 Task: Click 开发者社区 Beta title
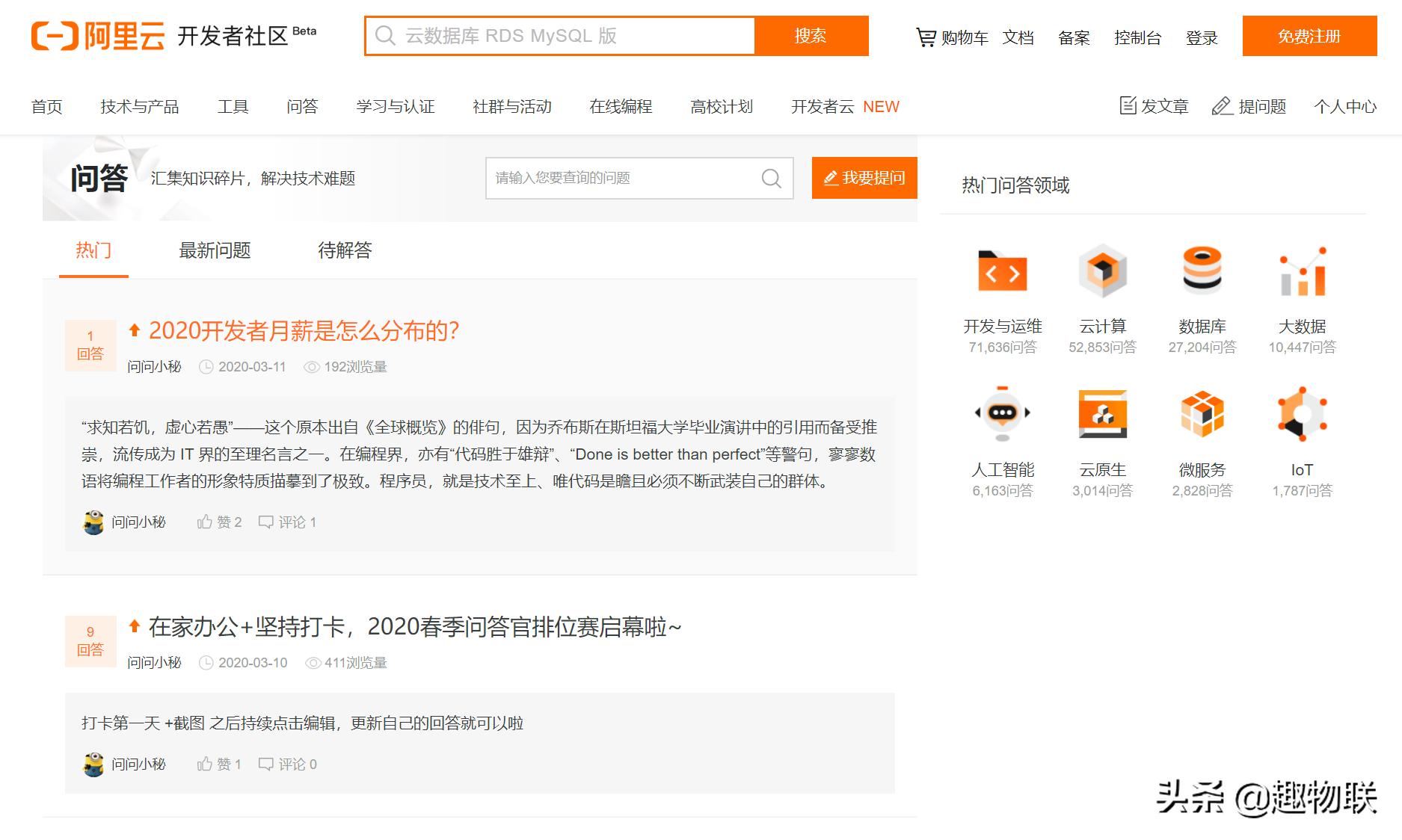[247, 35]
